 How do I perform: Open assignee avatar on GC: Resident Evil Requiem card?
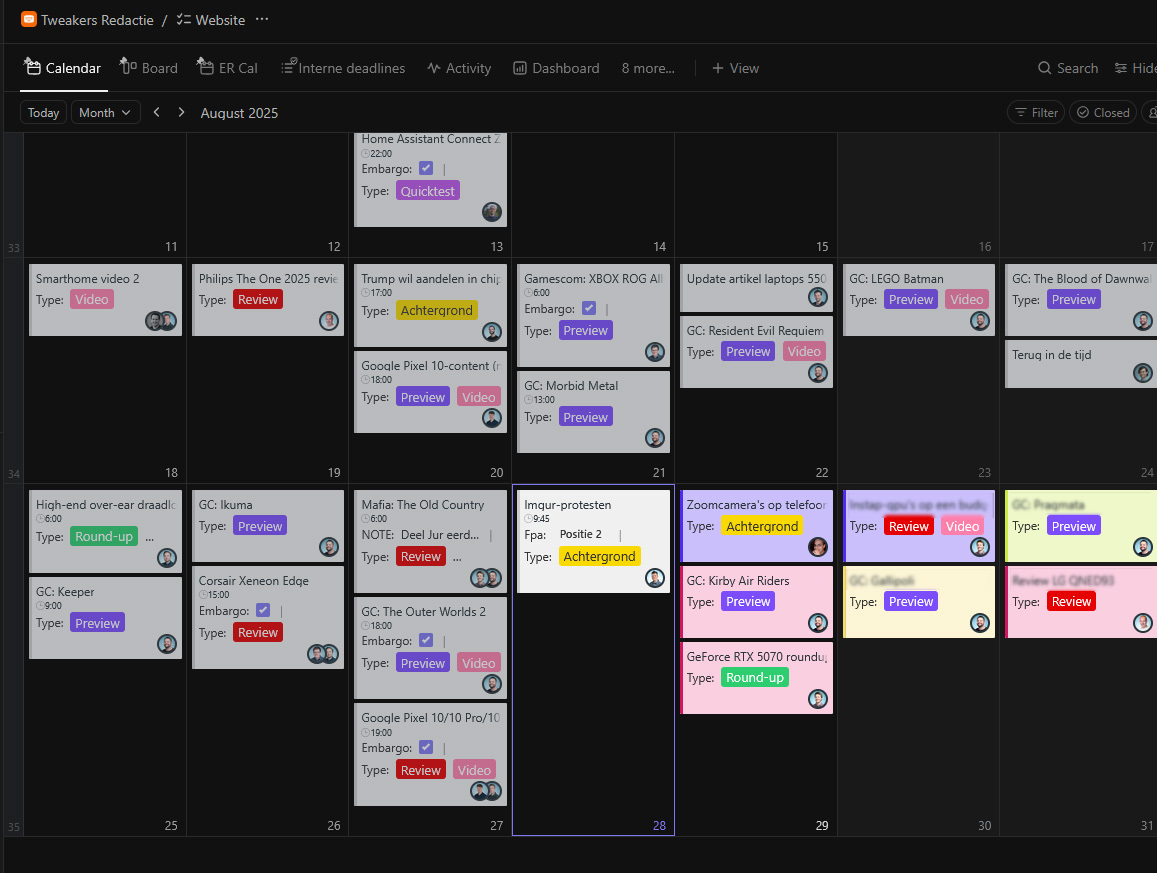[818, 373]
